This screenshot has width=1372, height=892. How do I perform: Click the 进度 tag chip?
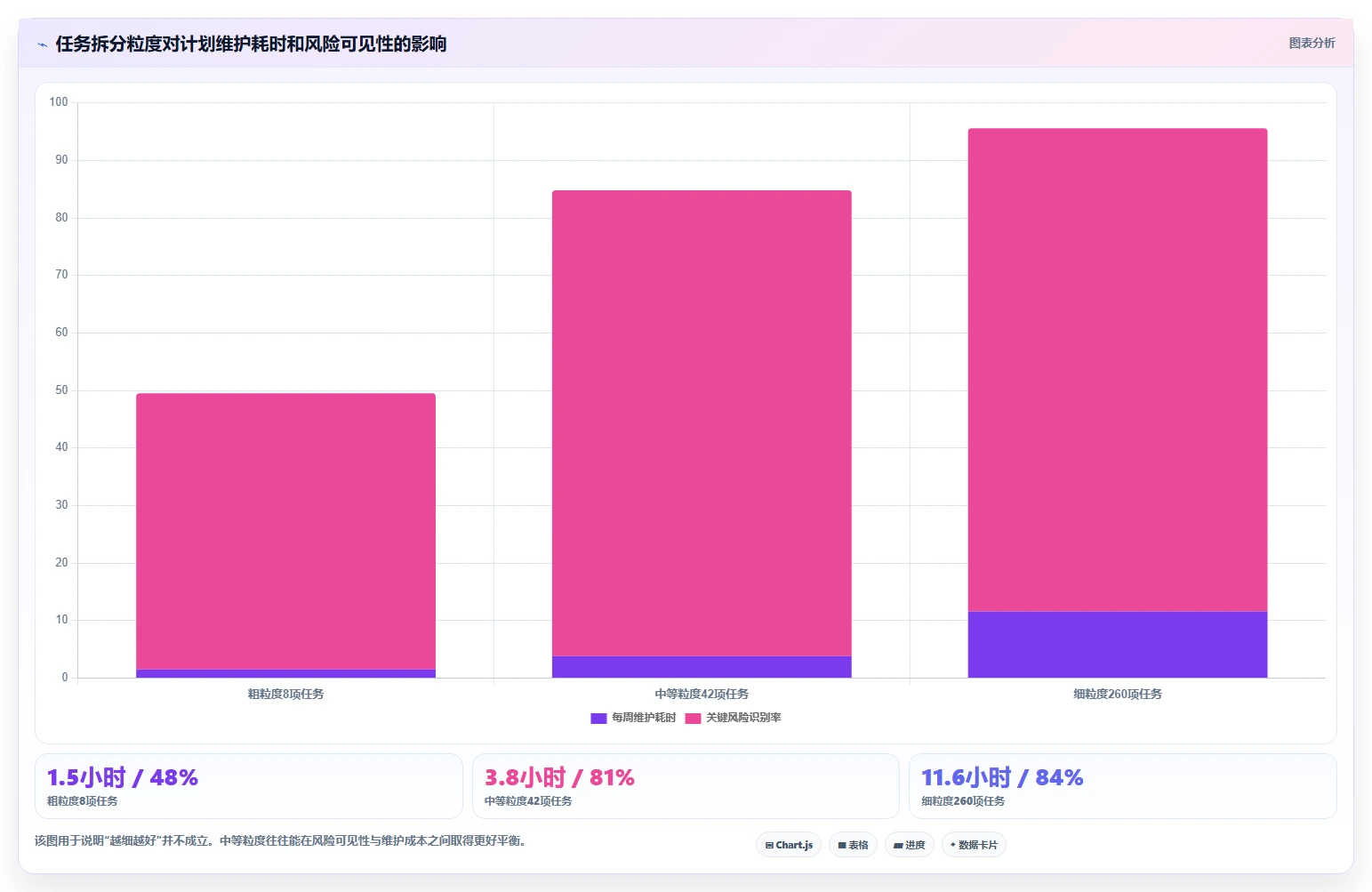(x=909, y=845)
